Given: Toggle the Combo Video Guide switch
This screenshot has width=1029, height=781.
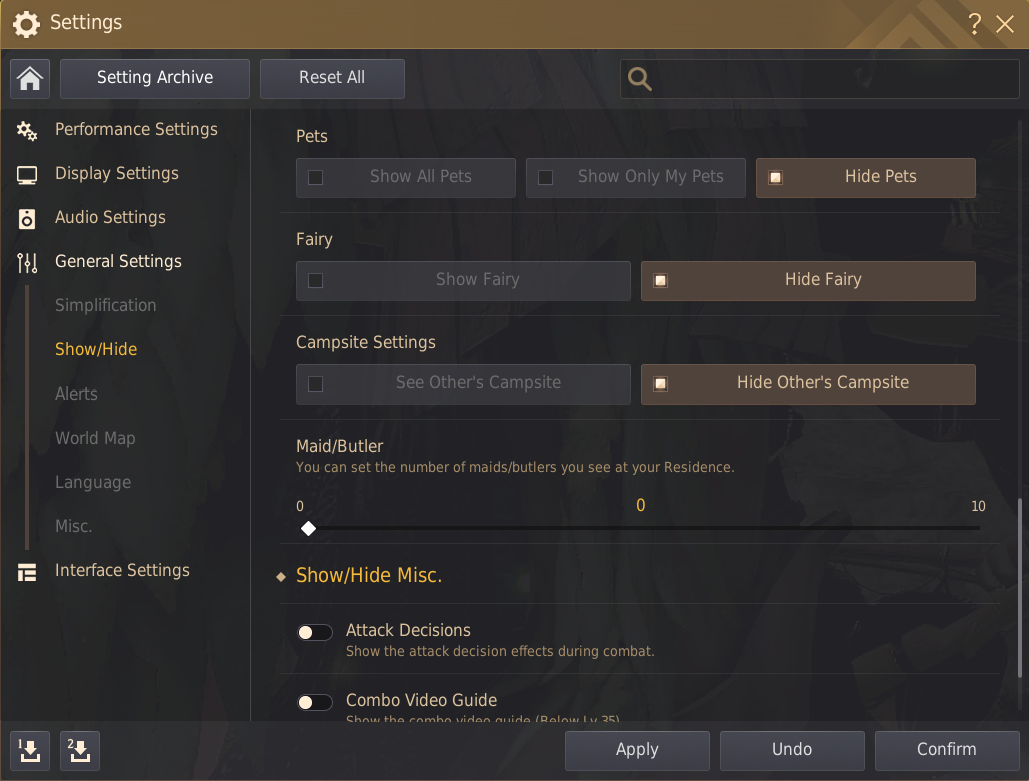Looking at the screenshot, I should [314, 702].
